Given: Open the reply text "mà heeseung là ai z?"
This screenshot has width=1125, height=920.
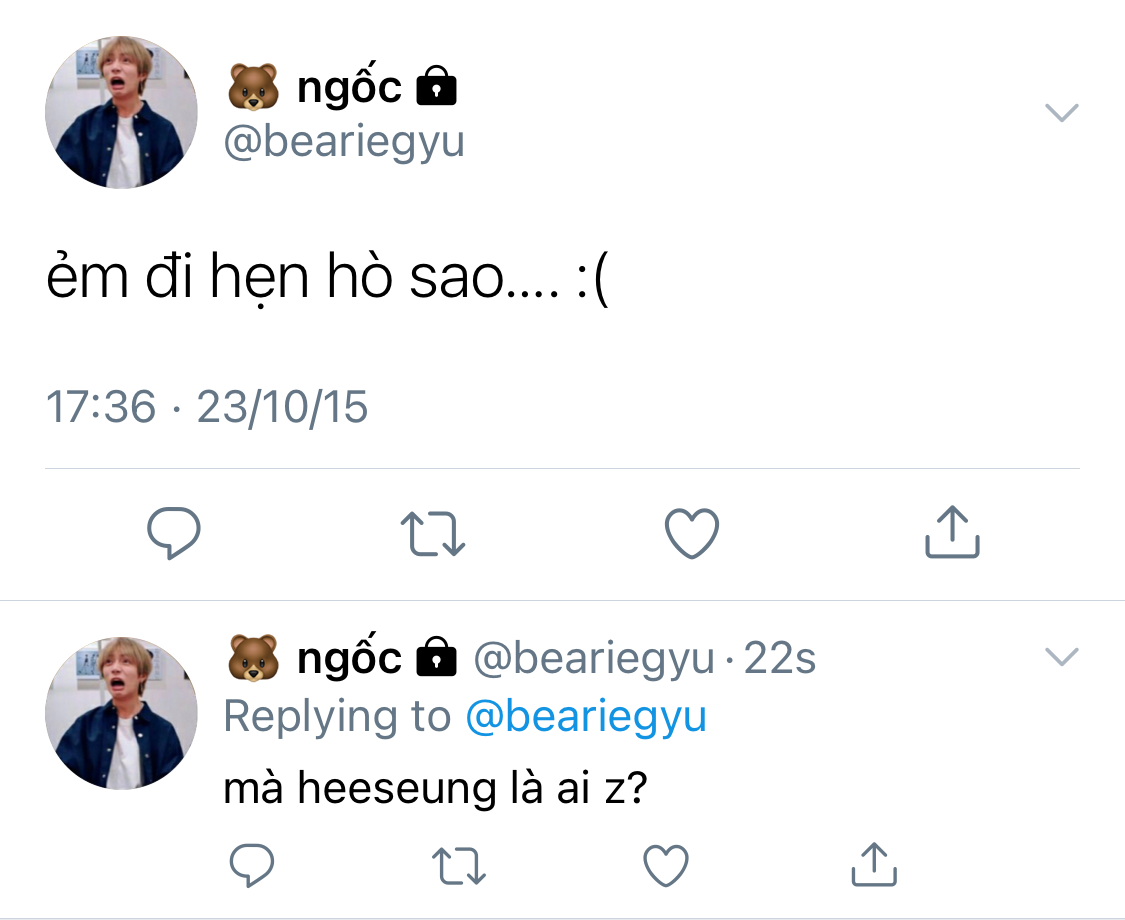Looking at the screenshot, I should coord(436,789).
